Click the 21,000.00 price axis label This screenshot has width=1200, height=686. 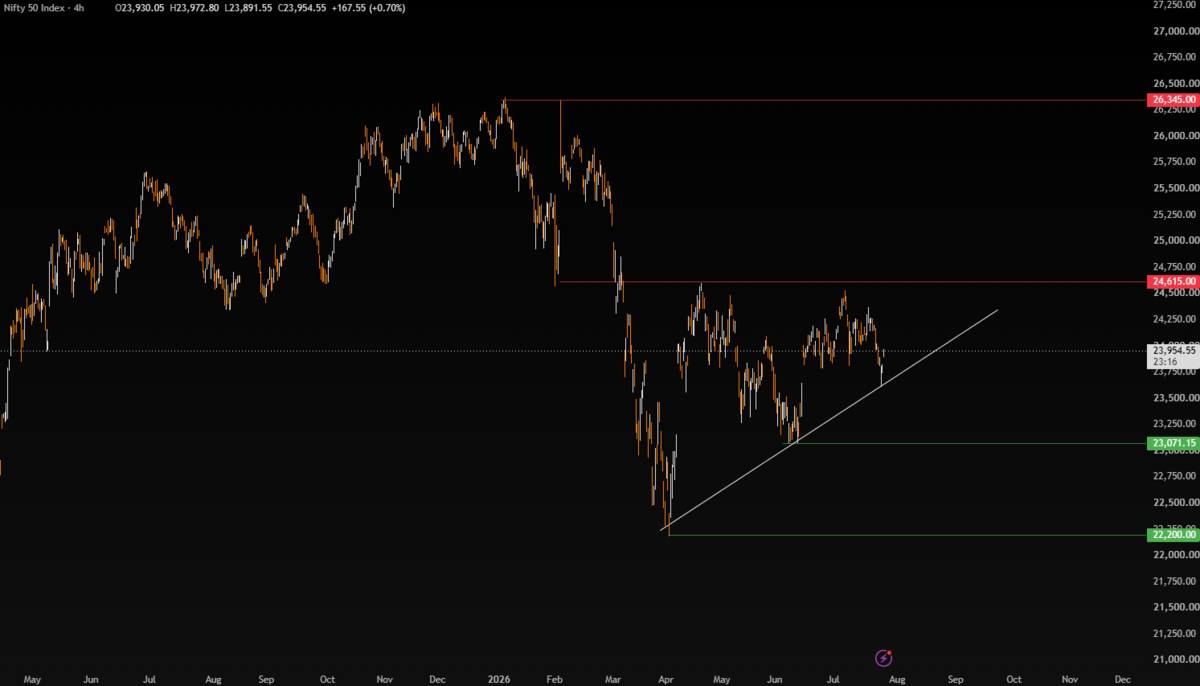tap(1176, 659)
